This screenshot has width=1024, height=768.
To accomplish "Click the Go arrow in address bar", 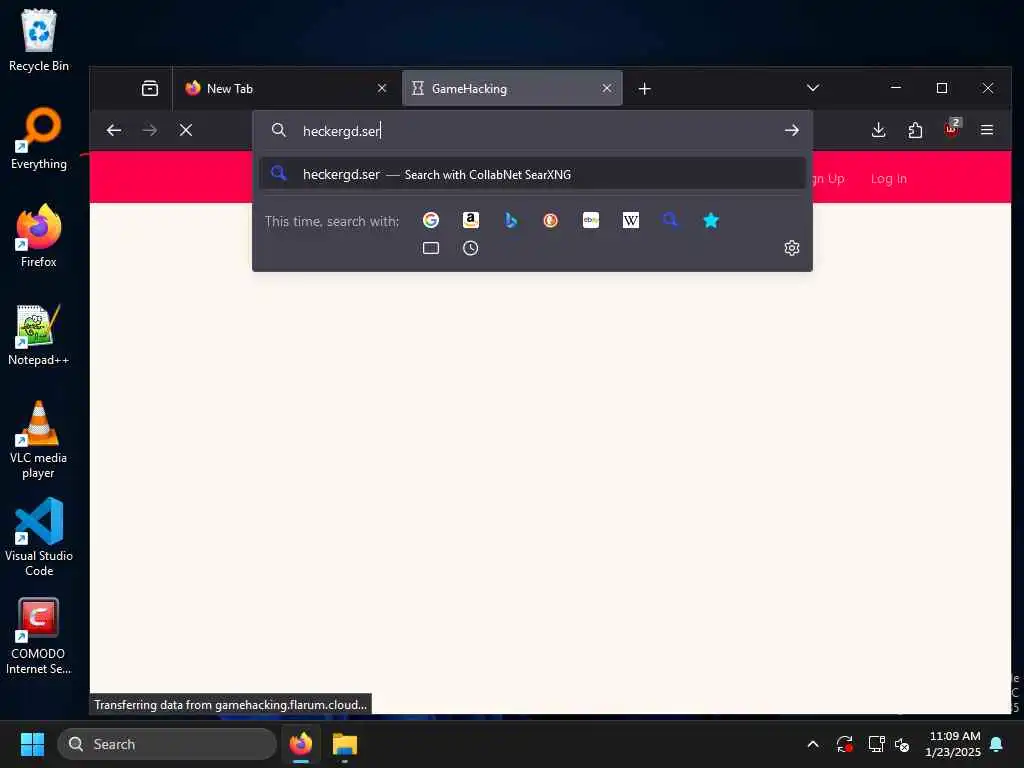I will pos(792,131).
